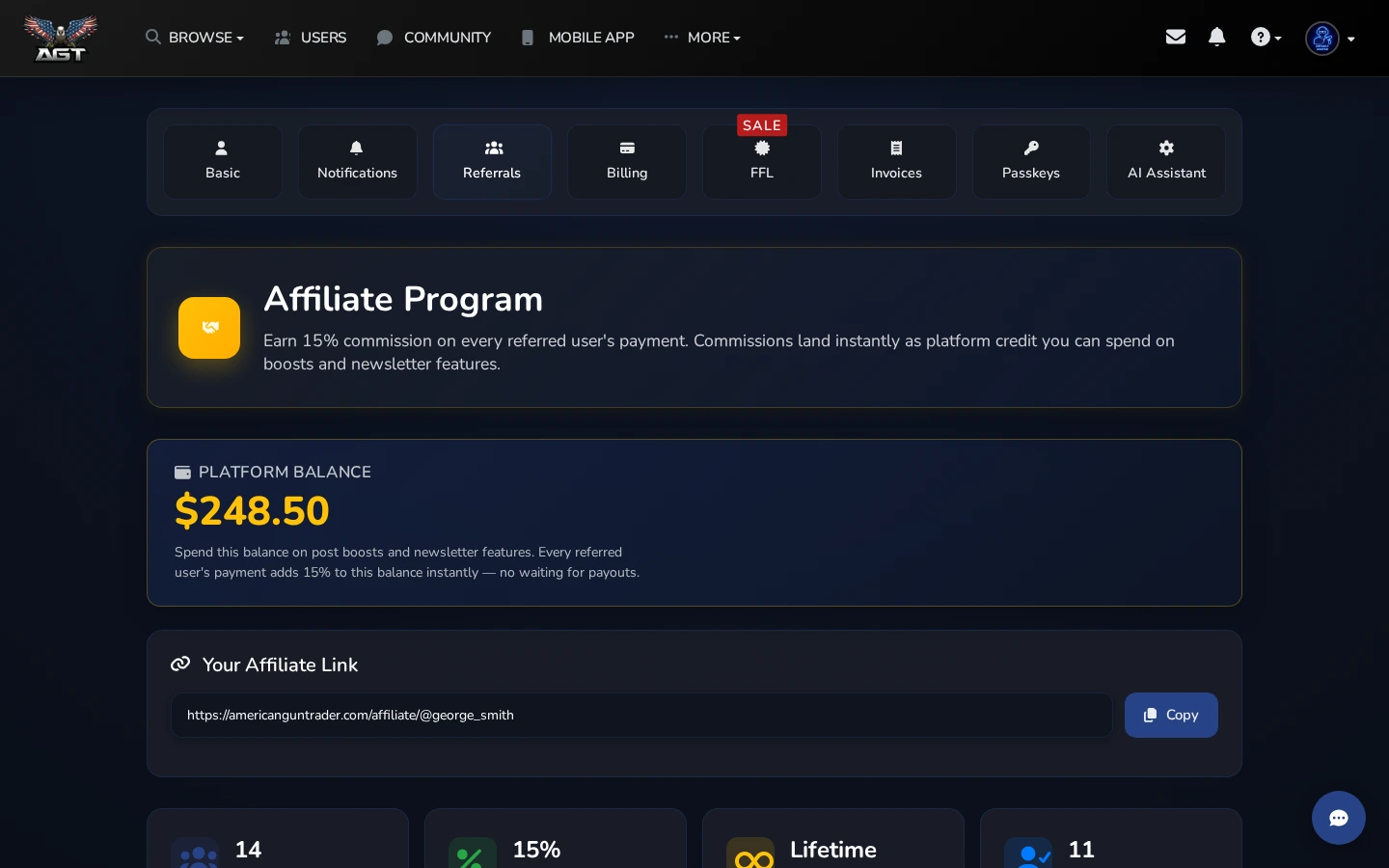Click the Affiliate Program heading
The image size is (1389, 868).
point(403,299)
